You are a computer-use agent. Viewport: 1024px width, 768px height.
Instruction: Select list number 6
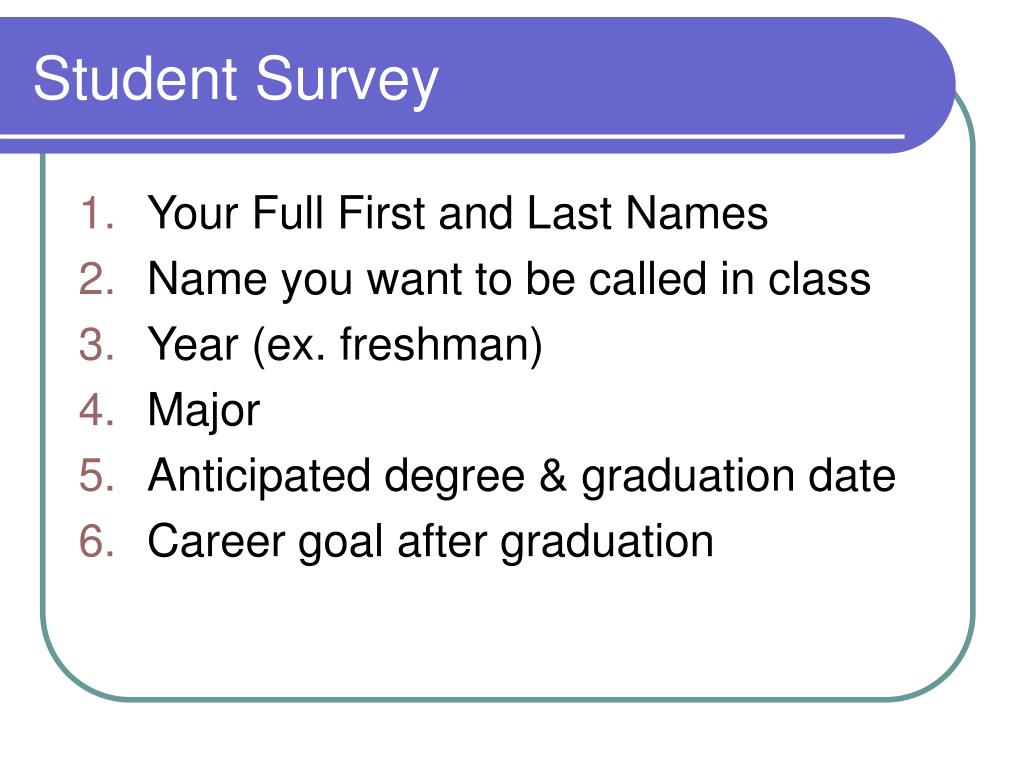click(x=97, y=541)
